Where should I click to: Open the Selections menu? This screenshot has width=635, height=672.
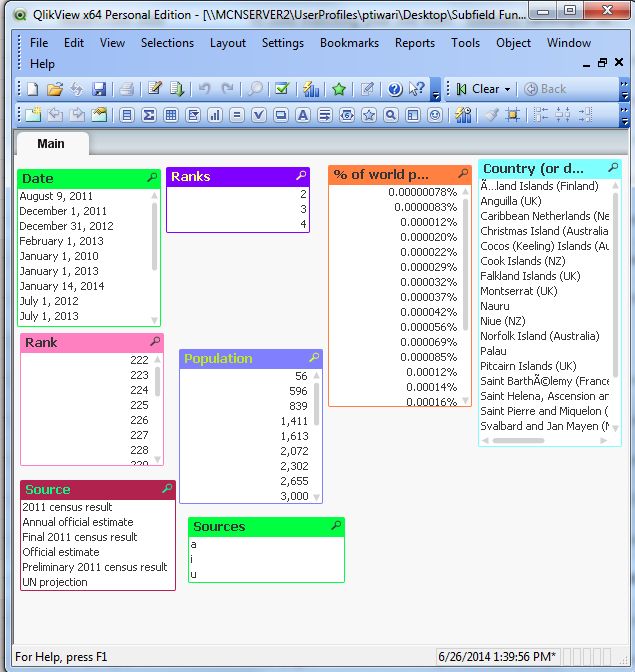coord(168,43)
